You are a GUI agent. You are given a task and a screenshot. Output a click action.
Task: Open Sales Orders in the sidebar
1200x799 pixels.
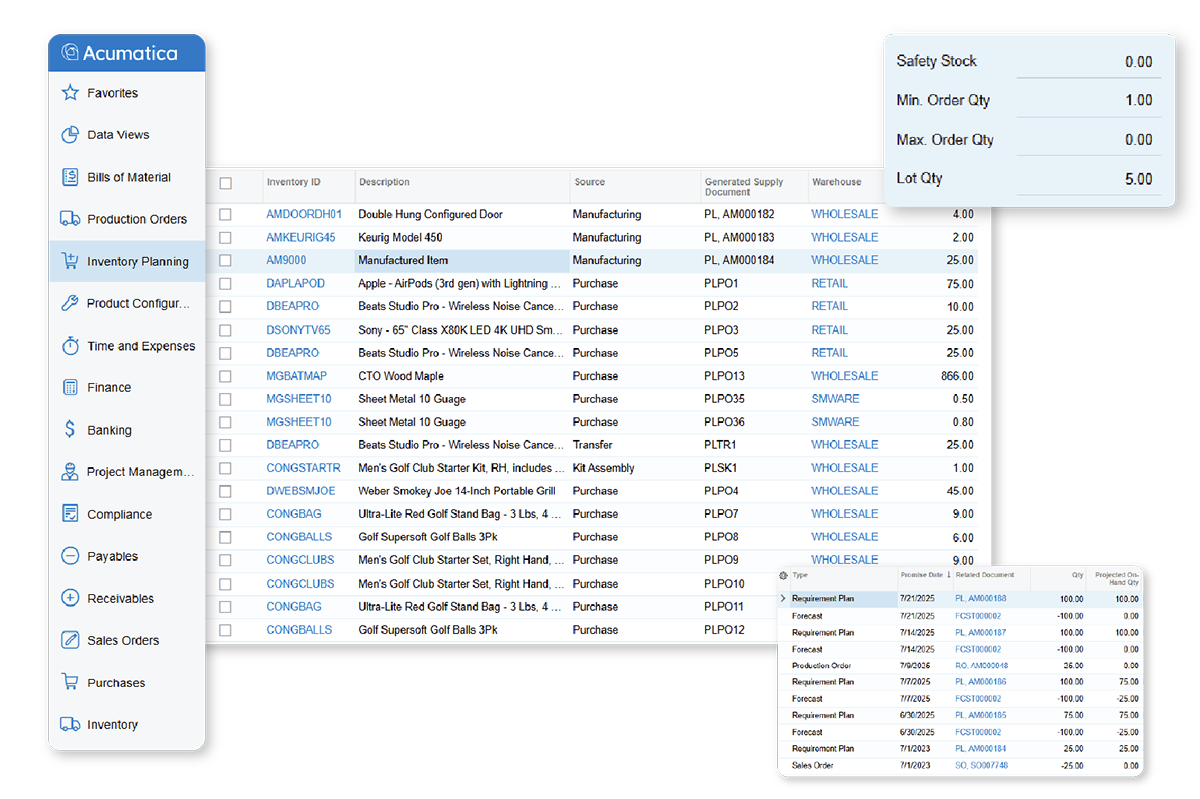[x=123, y=640]
